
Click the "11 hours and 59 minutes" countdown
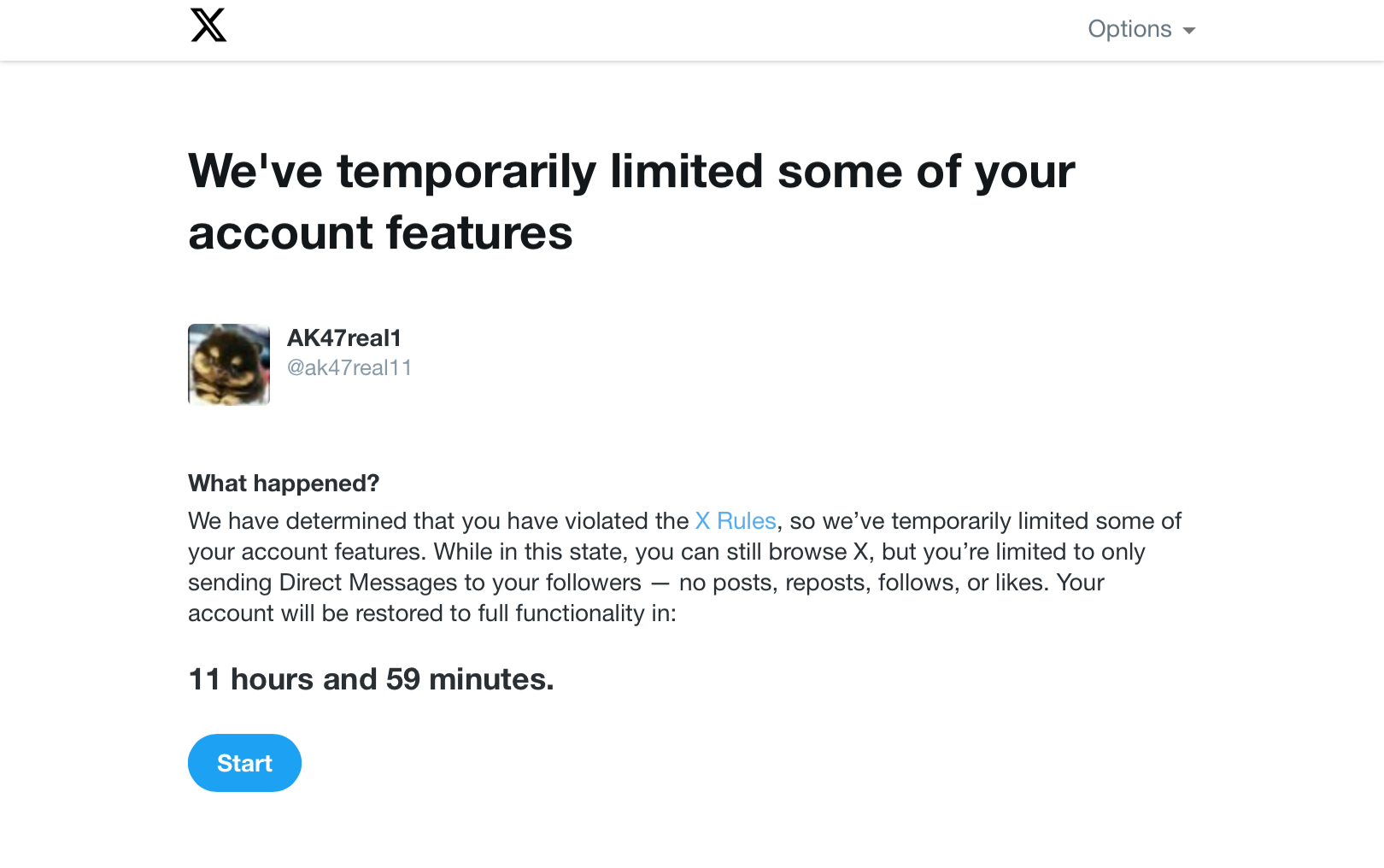[x=371, y=679]
